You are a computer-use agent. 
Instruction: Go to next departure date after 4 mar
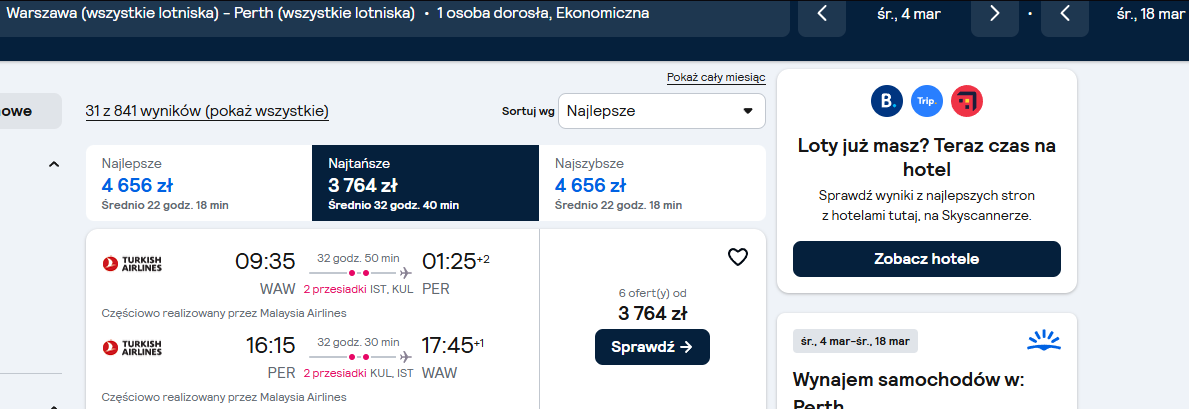pos(995,14)
